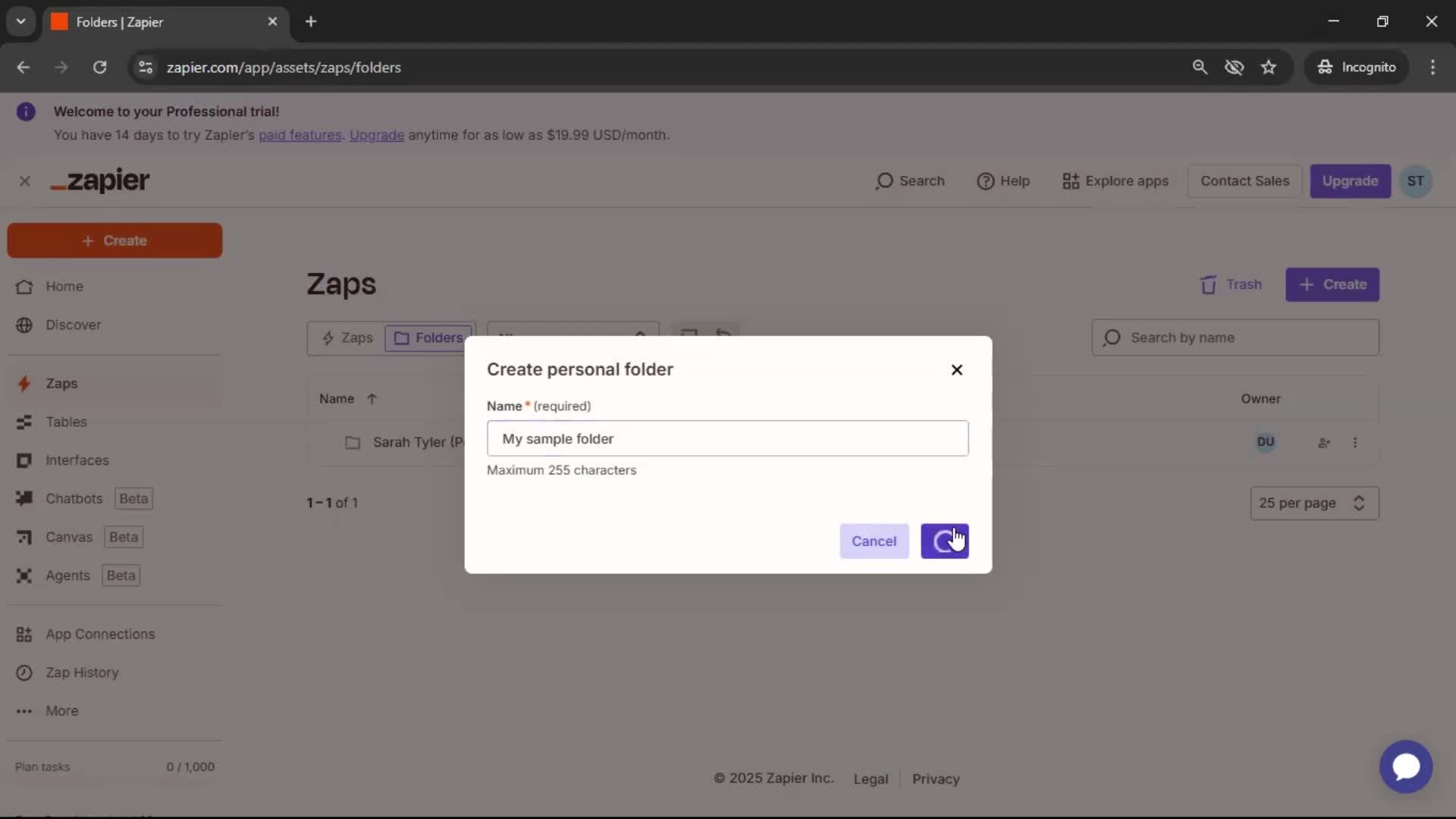Close the Folders | Zapier tab

coord(272,22)
